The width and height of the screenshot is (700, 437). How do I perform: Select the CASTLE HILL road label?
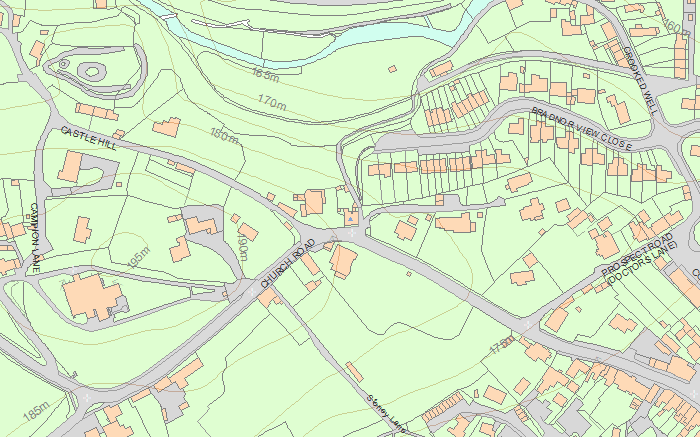88,139
